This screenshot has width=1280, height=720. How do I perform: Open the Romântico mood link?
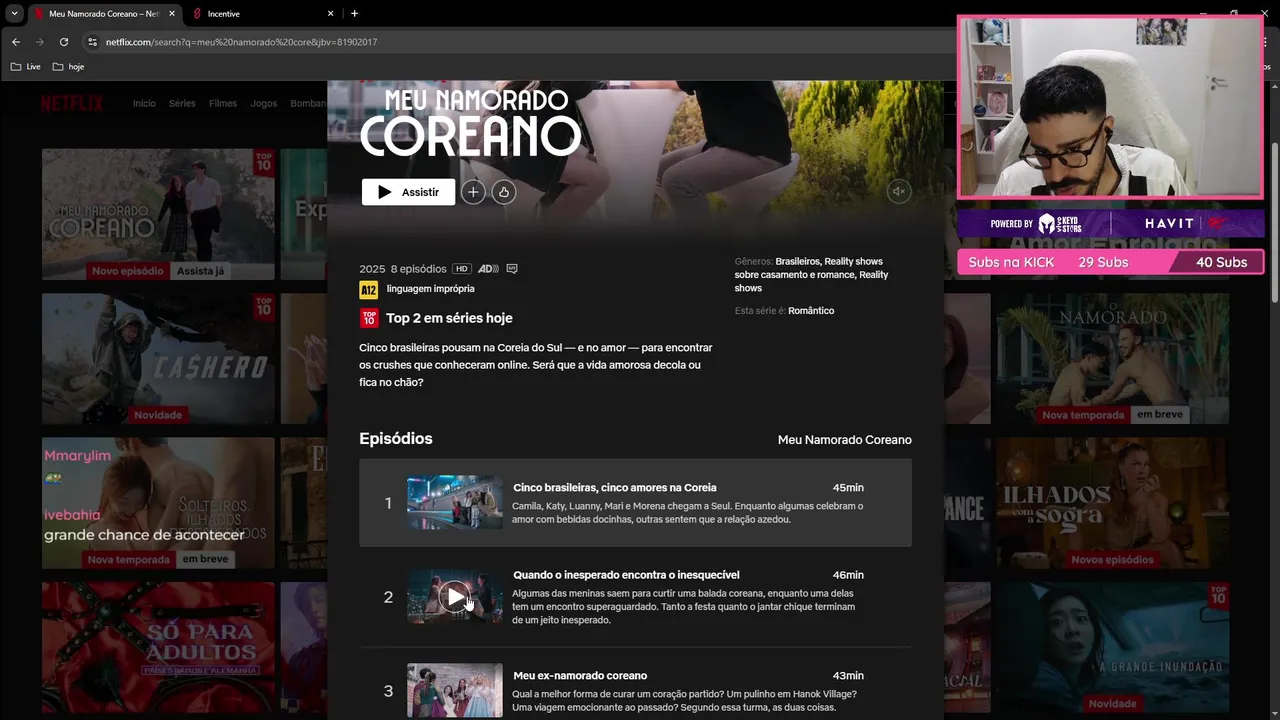click(811, 311)
